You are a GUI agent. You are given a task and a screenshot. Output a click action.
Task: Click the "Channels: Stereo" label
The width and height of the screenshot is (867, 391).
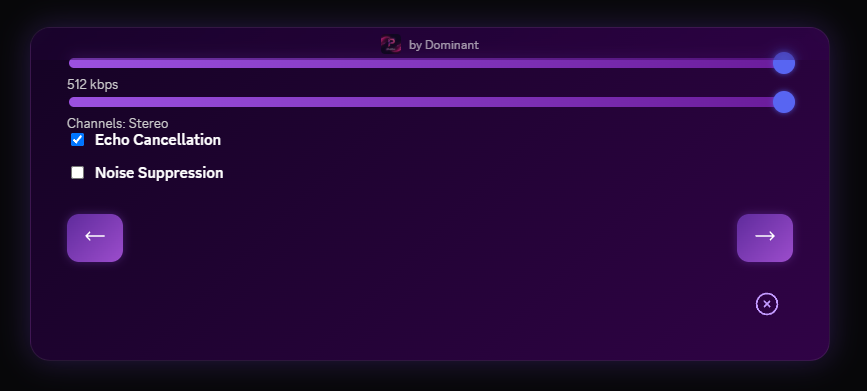117,123
